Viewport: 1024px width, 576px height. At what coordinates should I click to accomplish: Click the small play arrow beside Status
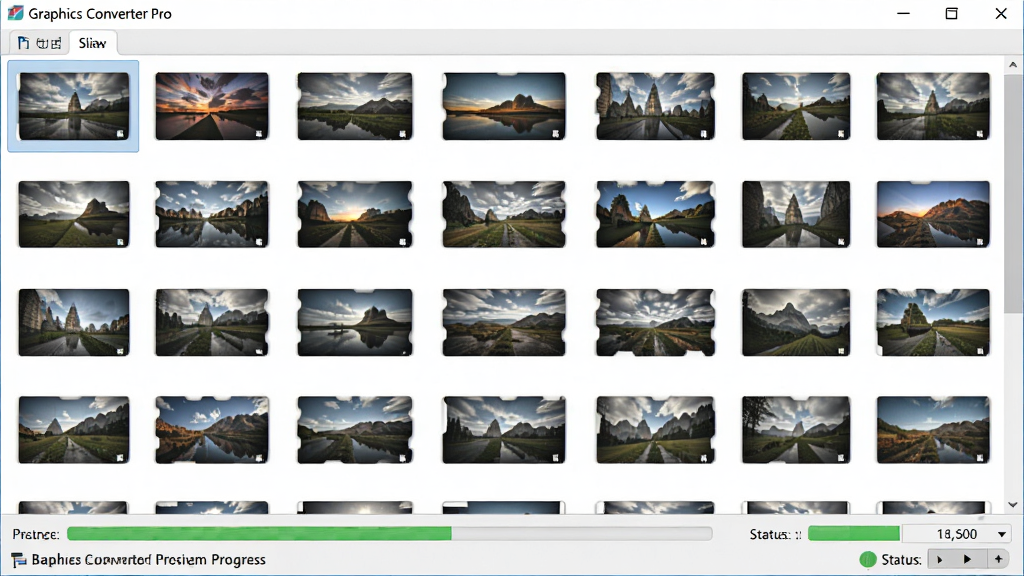point(940,560)
